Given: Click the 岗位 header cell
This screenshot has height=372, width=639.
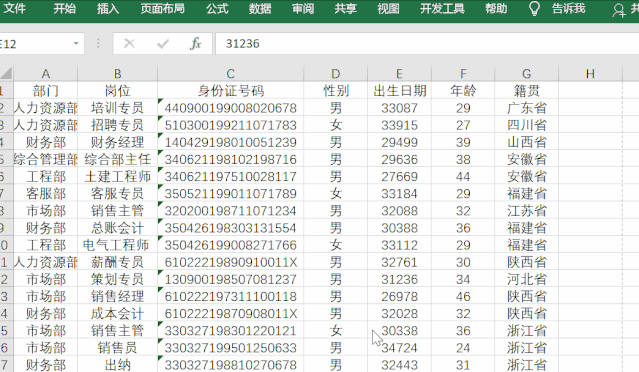Looking at the screenshot, I should (117, 90).
